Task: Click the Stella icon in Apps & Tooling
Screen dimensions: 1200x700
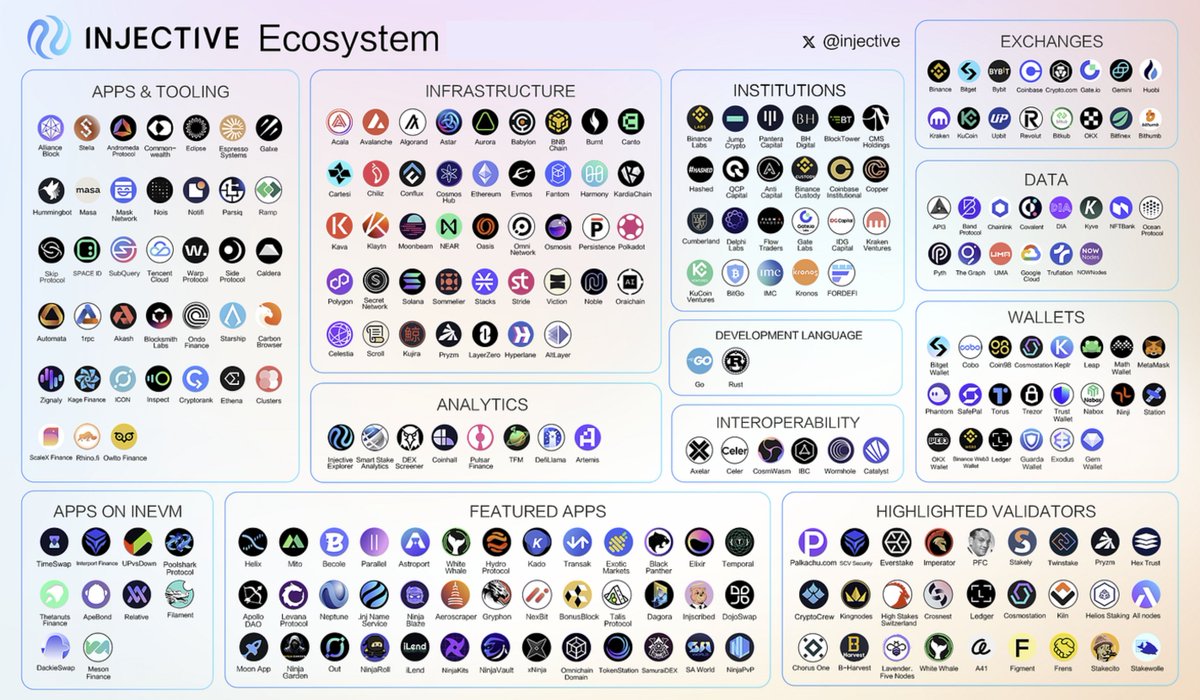Action: (x=87, y=127)
